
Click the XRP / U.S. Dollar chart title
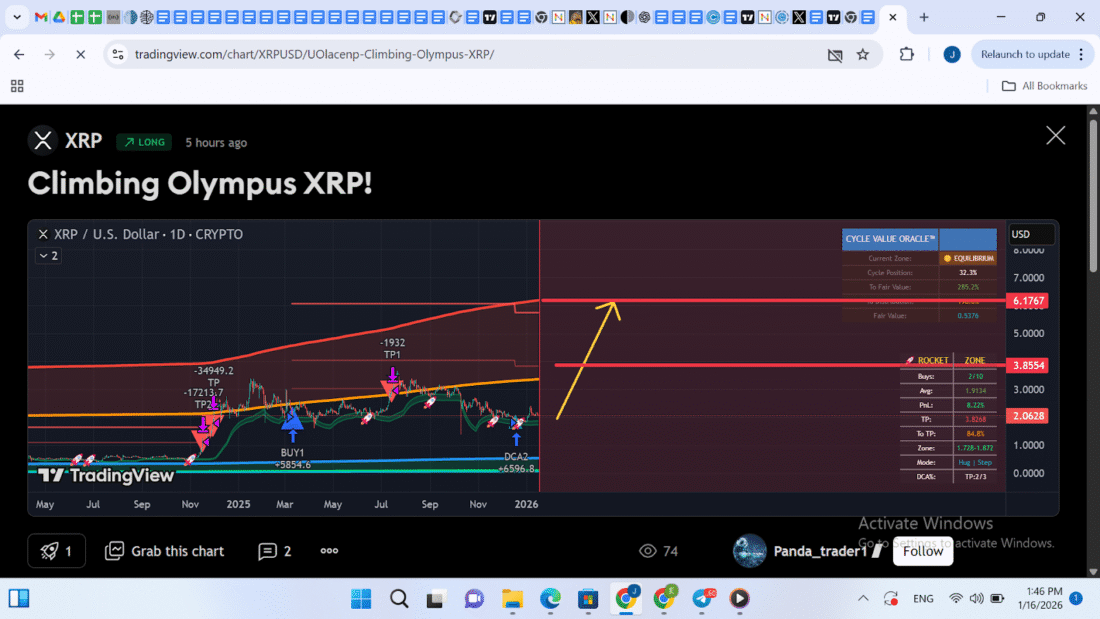point(148,234)
